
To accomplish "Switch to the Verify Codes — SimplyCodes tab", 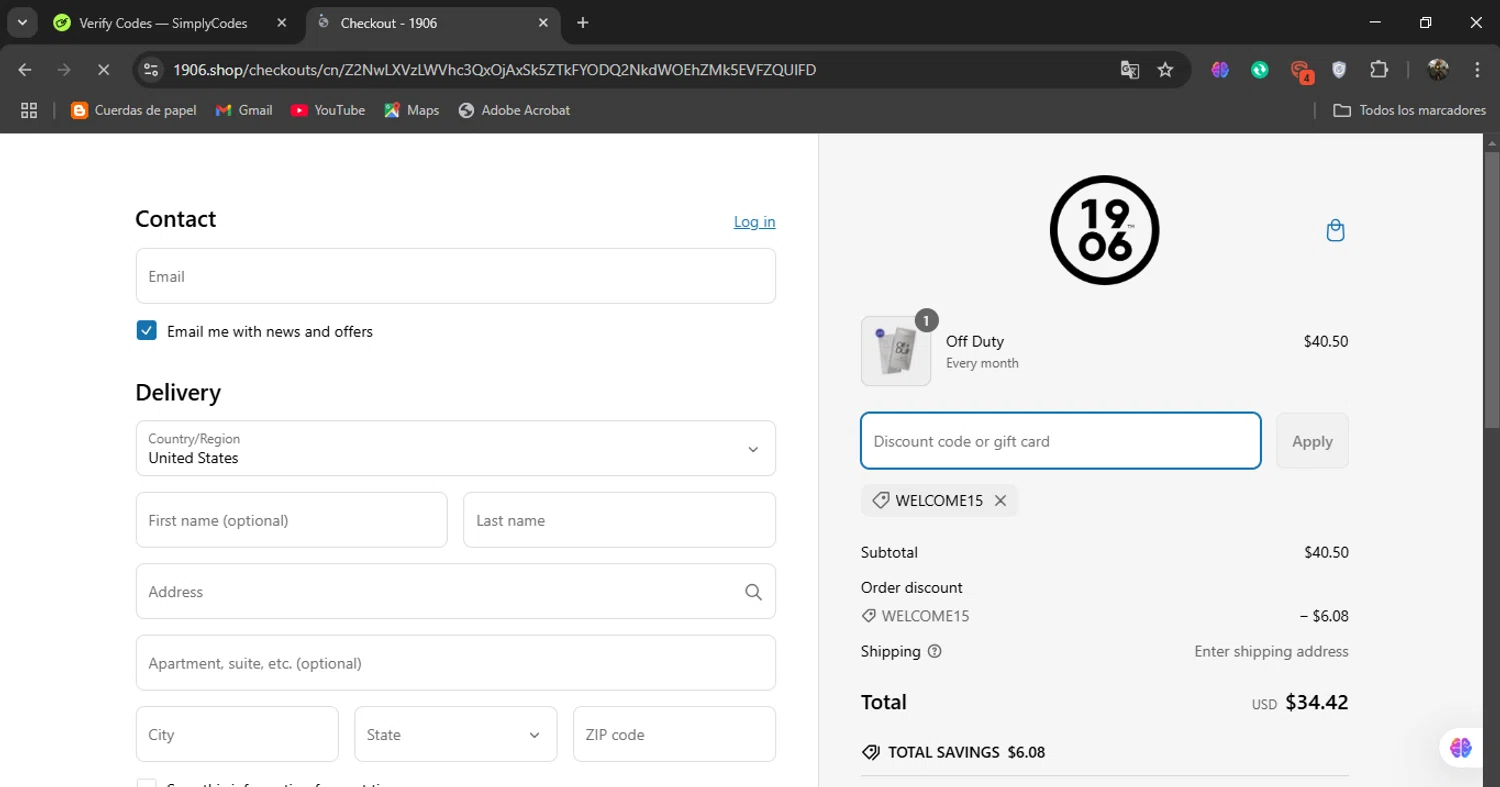I will [x=165, y=23].
